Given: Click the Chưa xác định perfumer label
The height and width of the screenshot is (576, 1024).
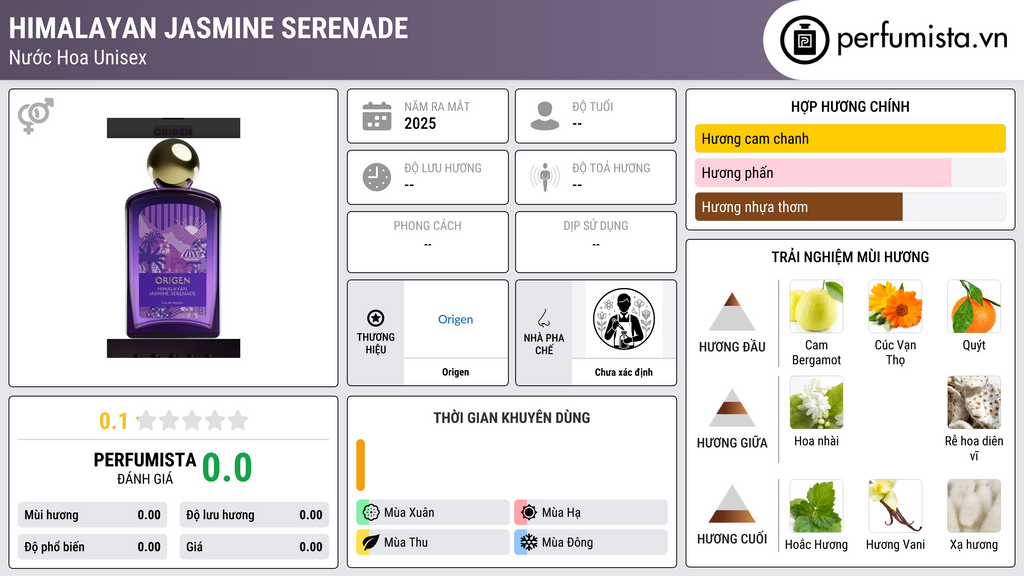Looking at the screenshot, I should [624, 372].
